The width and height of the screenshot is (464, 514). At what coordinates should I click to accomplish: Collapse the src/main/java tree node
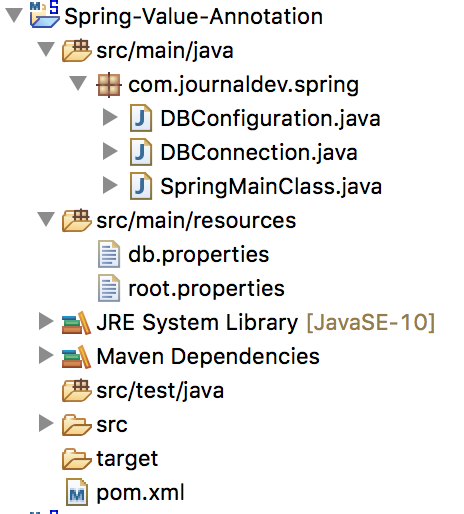coord(46,49)
